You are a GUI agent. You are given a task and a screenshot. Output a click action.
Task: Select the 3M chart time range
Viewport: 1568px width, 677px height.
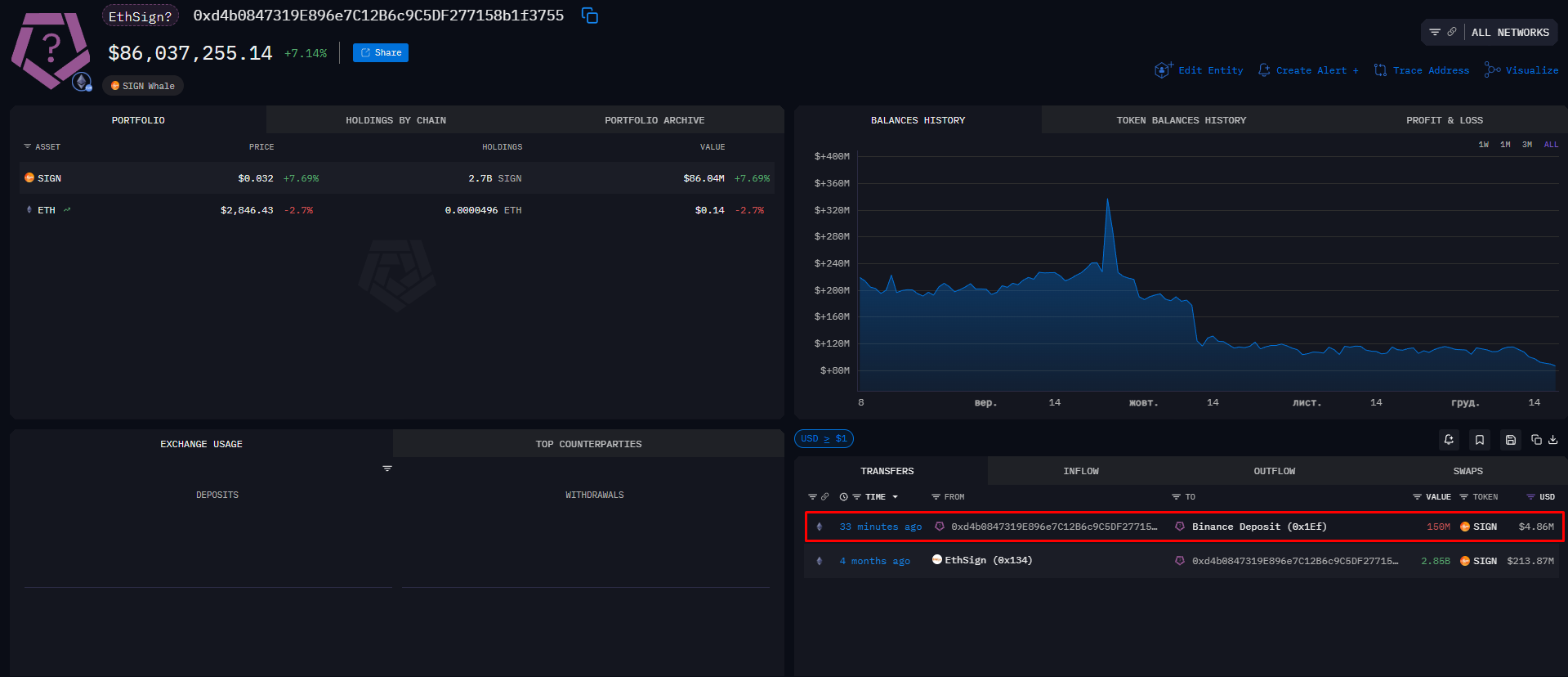click(1526, 145)
